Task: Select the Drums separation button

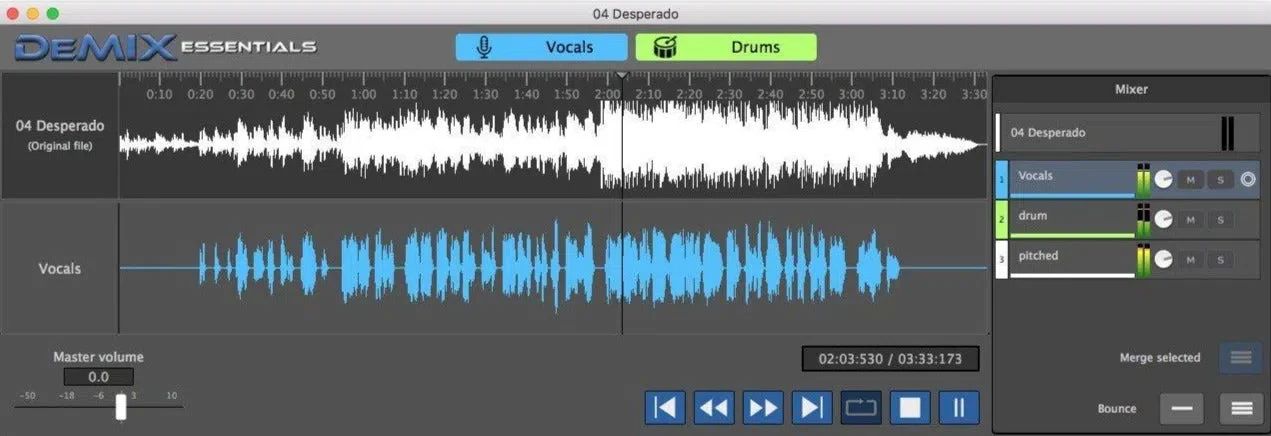Action: 726,47
